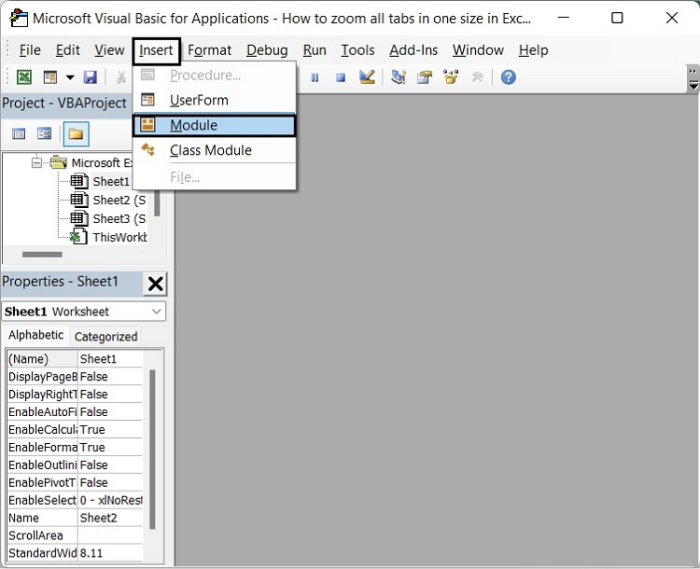Select the EnableOutlining property row
The width and height of the screenshot is (700, 569).
coord(75,465)
